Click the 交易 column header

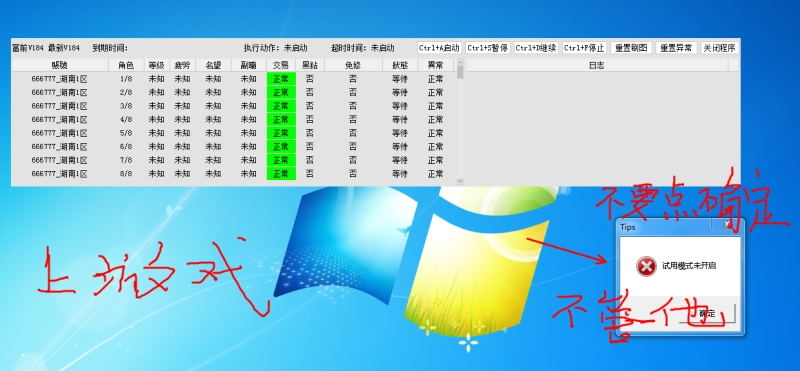(x=281, y=65)
